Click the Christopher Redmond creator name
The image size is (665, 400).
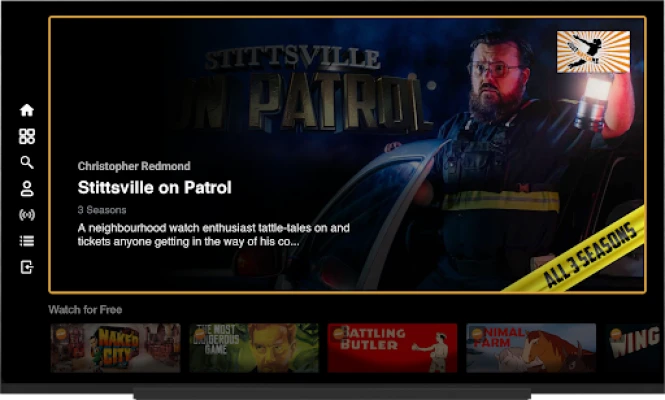(x=134, y=166)
